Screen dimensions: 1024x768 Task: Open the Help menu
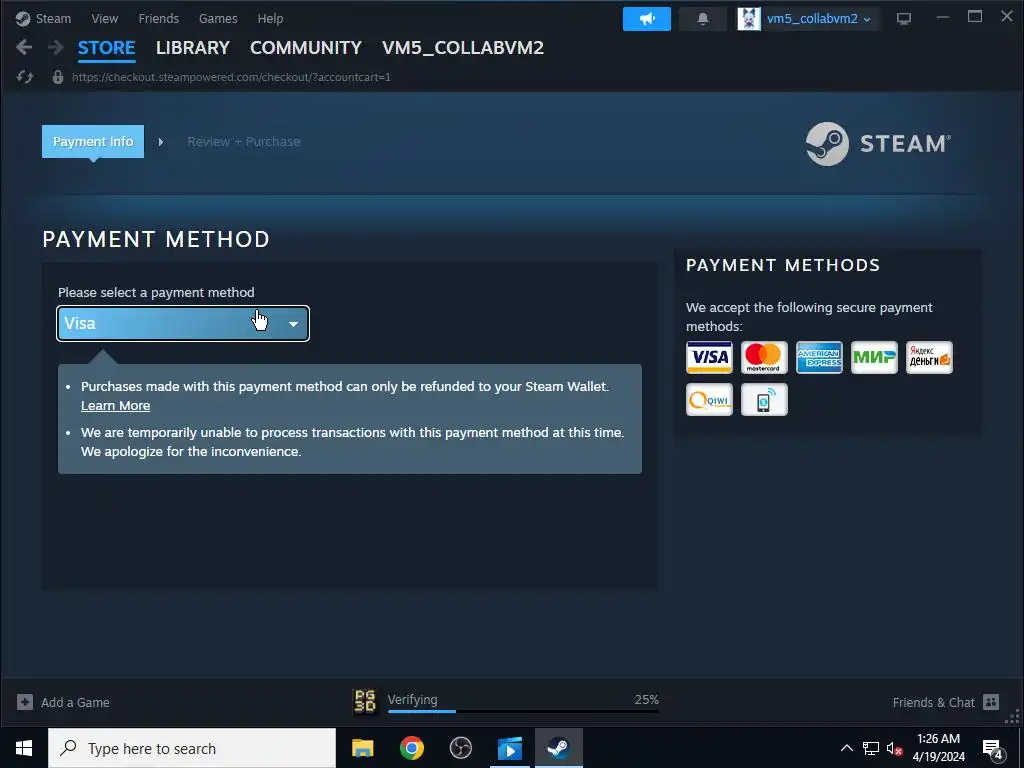pyautogui.click(x=270, y=18)
